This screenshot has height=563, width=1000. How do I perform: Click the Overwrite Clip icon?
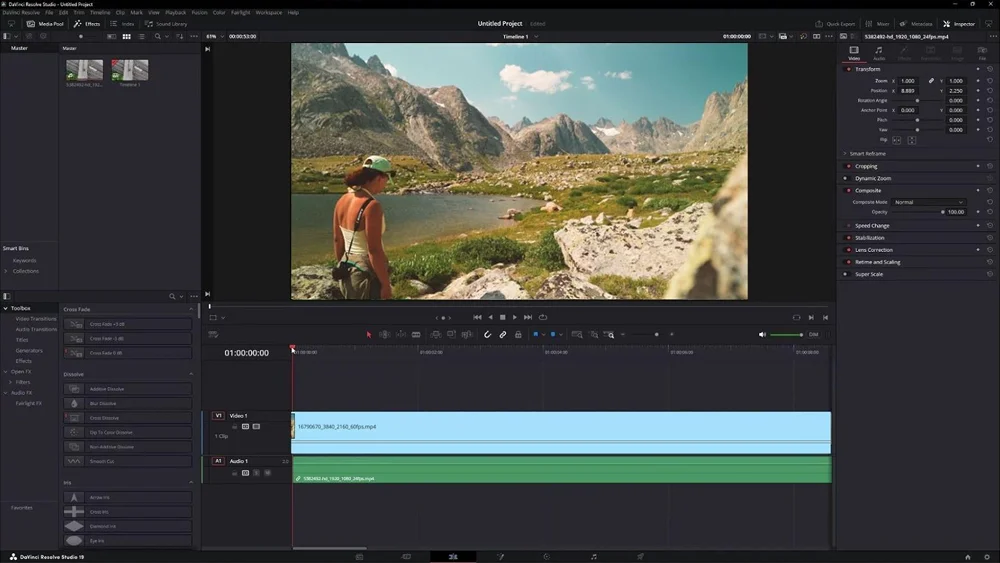pyautogui.click(x=452, y=335)
